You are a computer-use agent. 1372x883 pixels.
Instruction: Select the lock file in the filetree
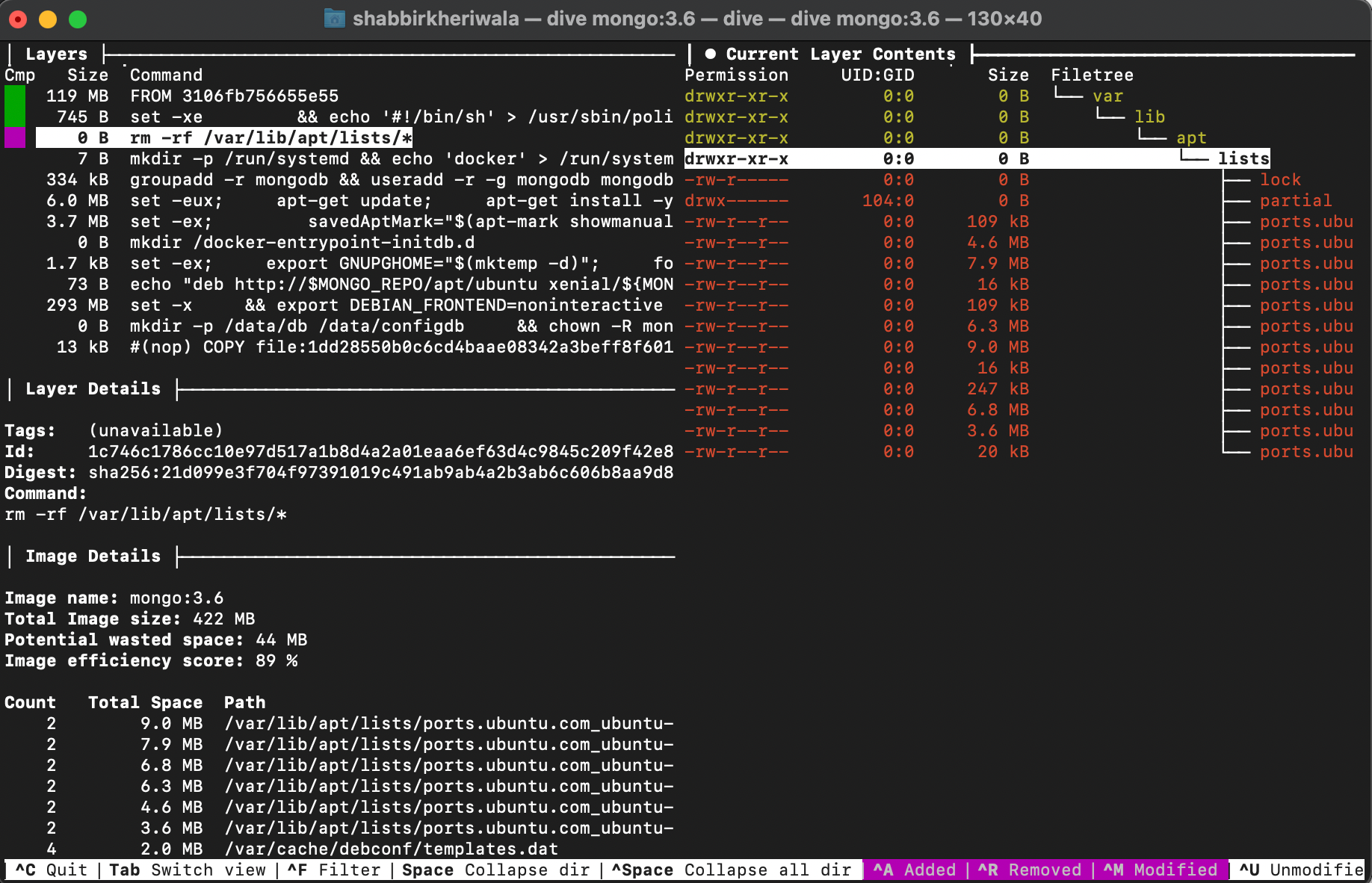click(x=1280, y=180)
